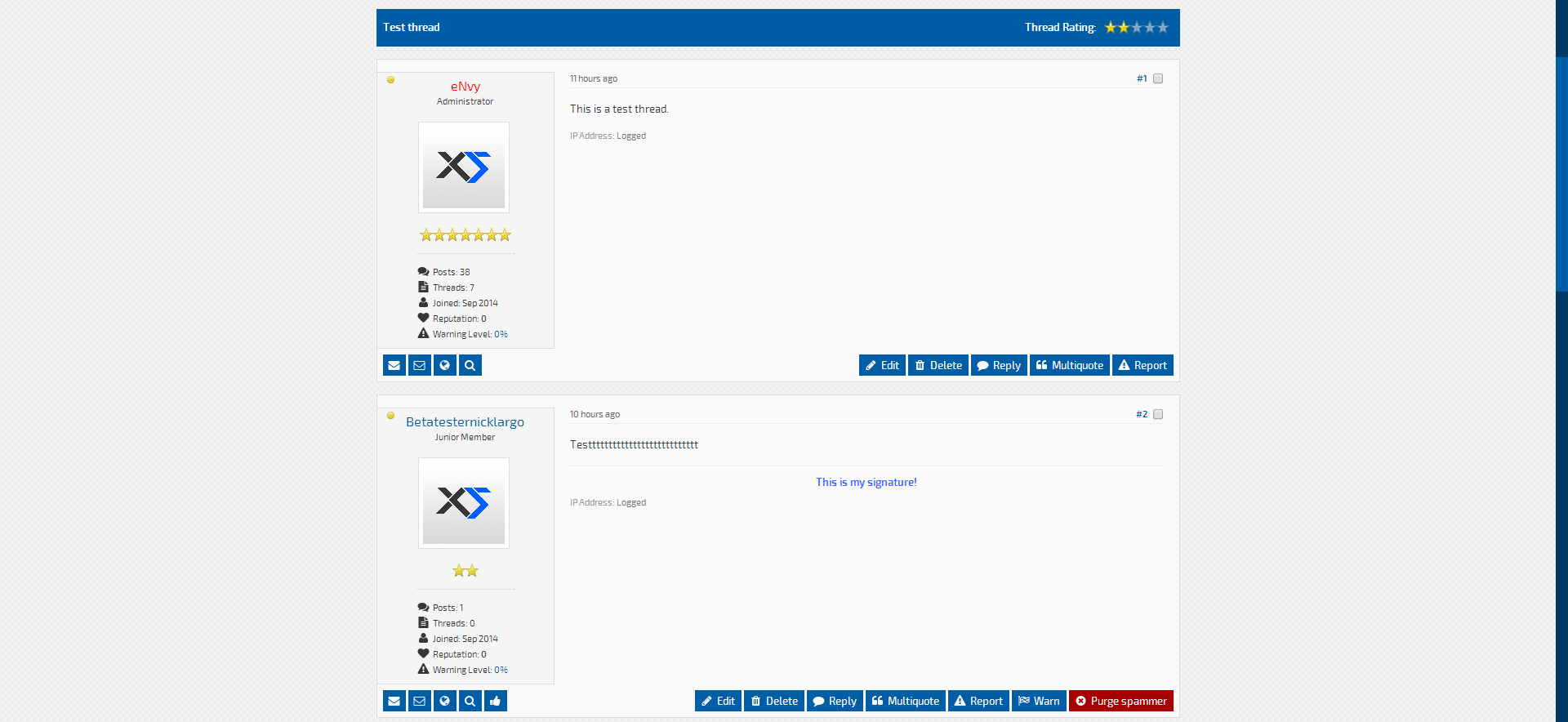The height and width of the screenshot is (722, 1568).
Task: Rate the thread five stars
Action: (x=1163, y=28)
